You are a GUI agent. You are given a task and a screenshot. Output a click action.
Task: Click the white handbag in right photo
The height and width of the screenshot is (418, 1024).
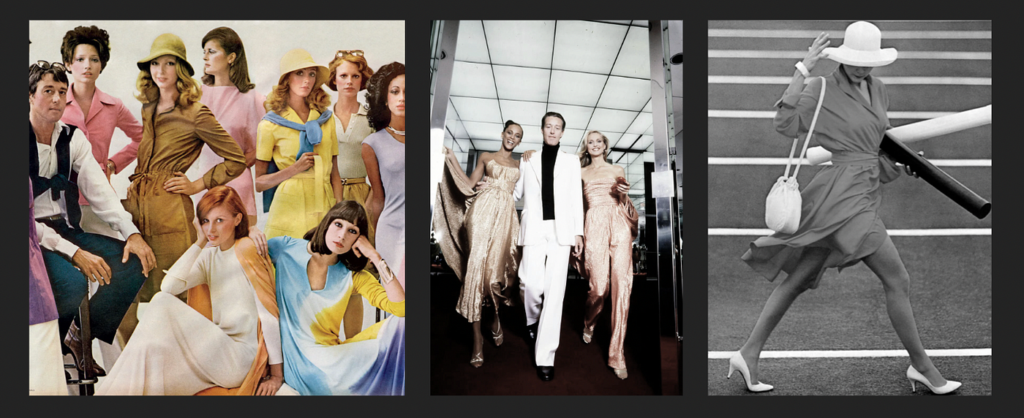[x=783, y=205]
